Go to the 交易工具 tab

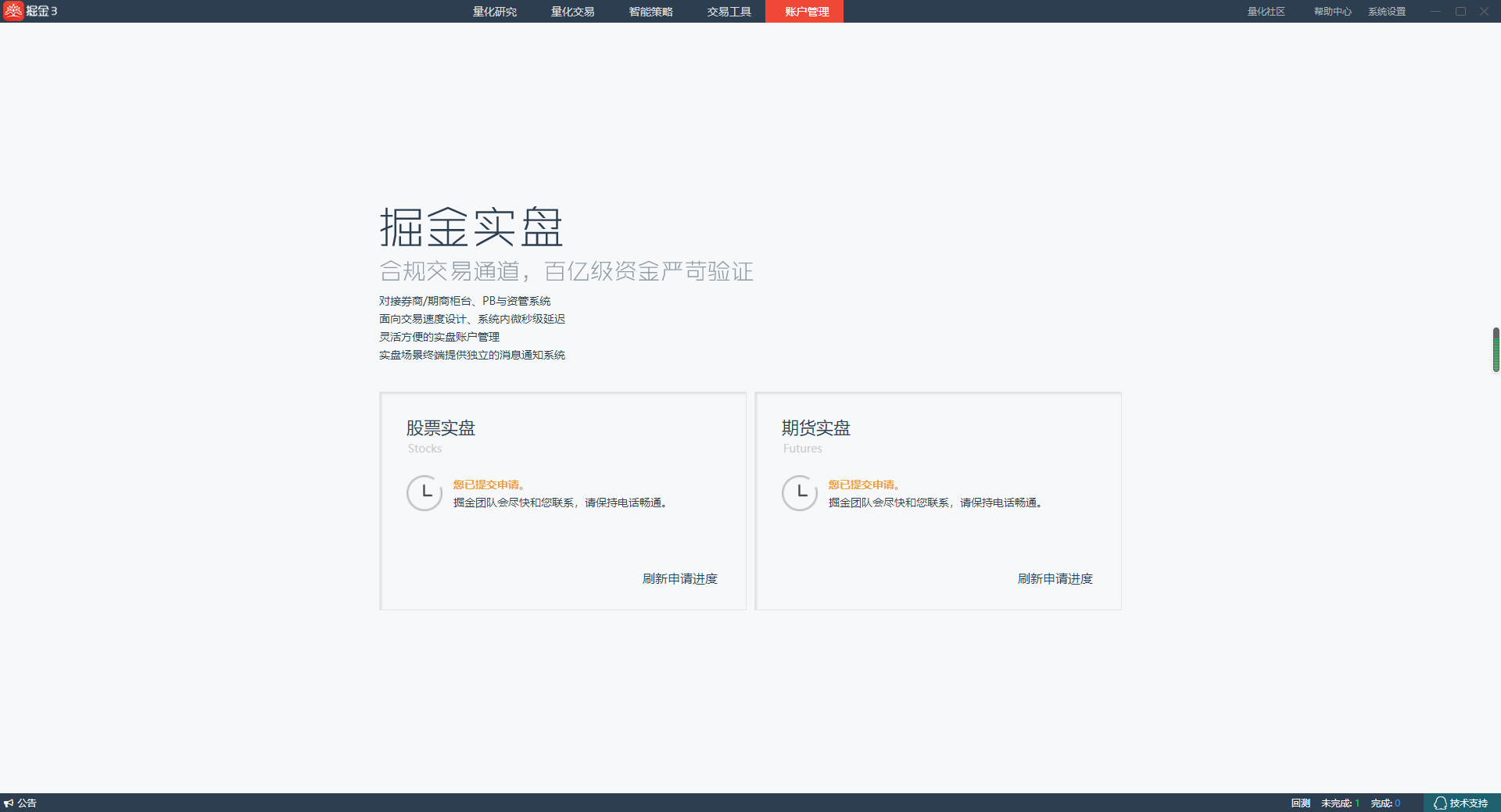pyautogui.click(x=729, y=12)
